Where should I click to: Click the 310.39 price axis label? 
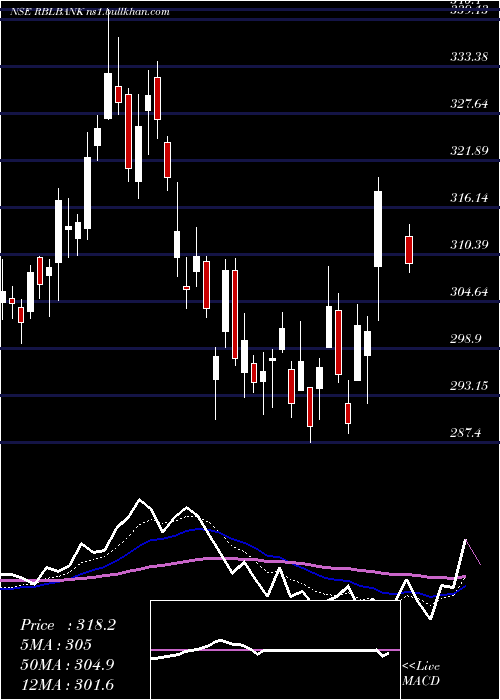pyautogui.click(x=469, y=245)
